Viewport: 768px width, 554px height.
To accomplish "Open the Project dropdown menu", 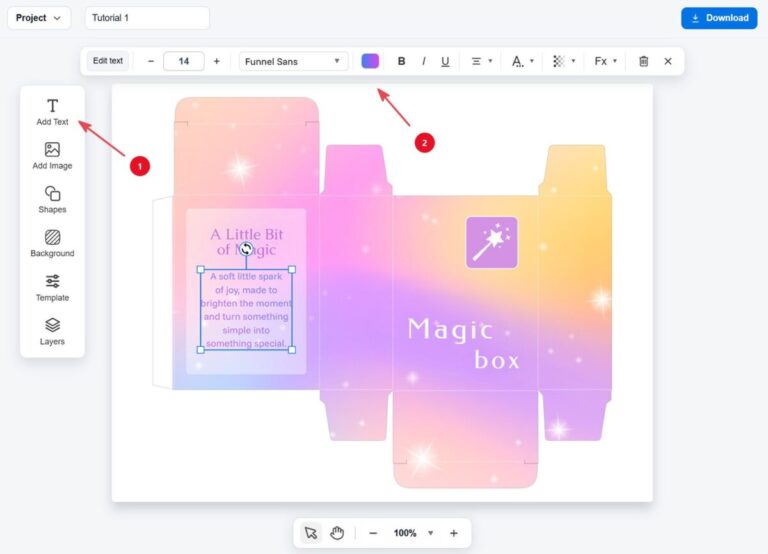I will pyautogui.click(x=39, y=18).
